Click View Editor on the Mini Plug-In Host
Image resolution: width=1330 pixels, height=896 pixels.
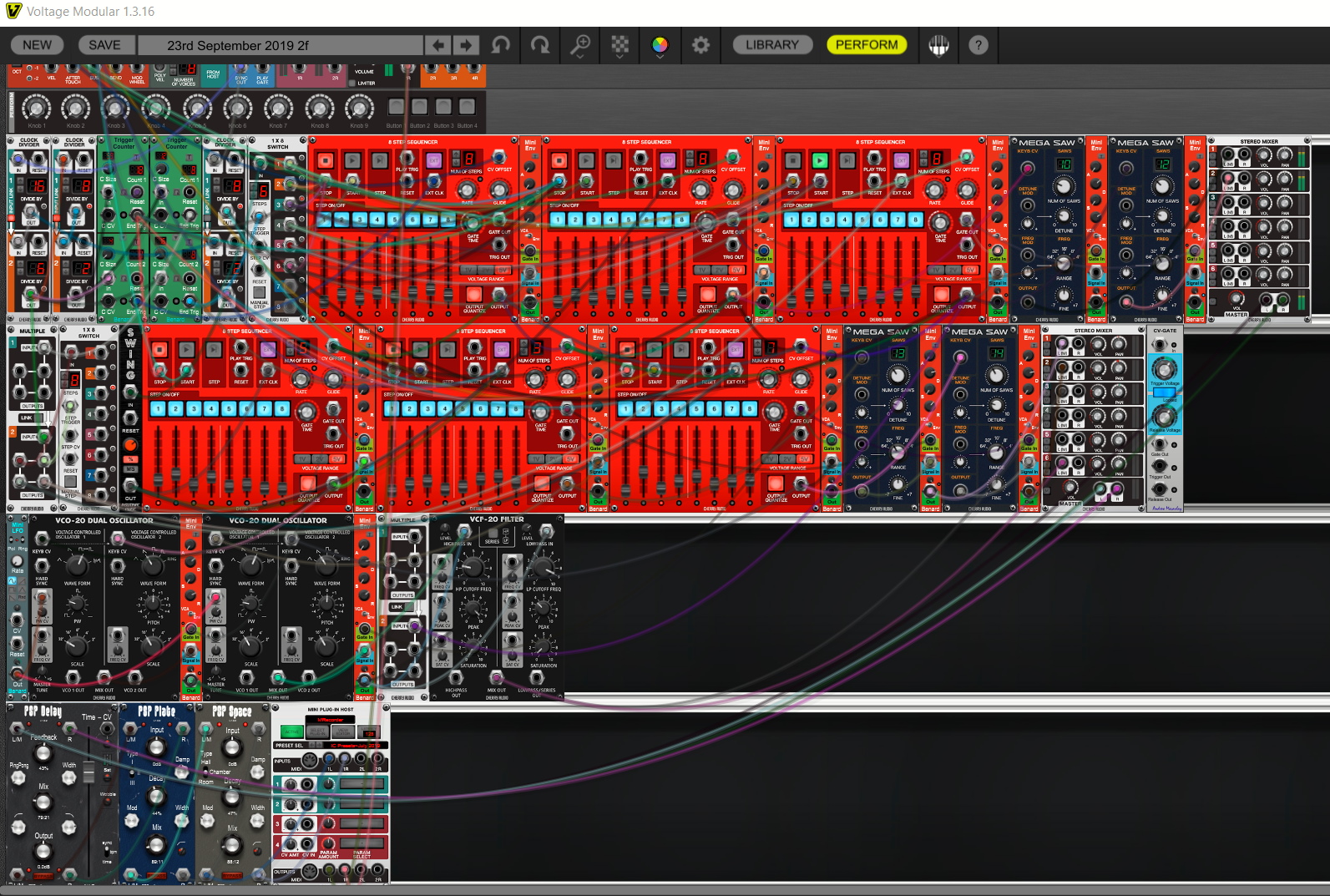(344, 732)
